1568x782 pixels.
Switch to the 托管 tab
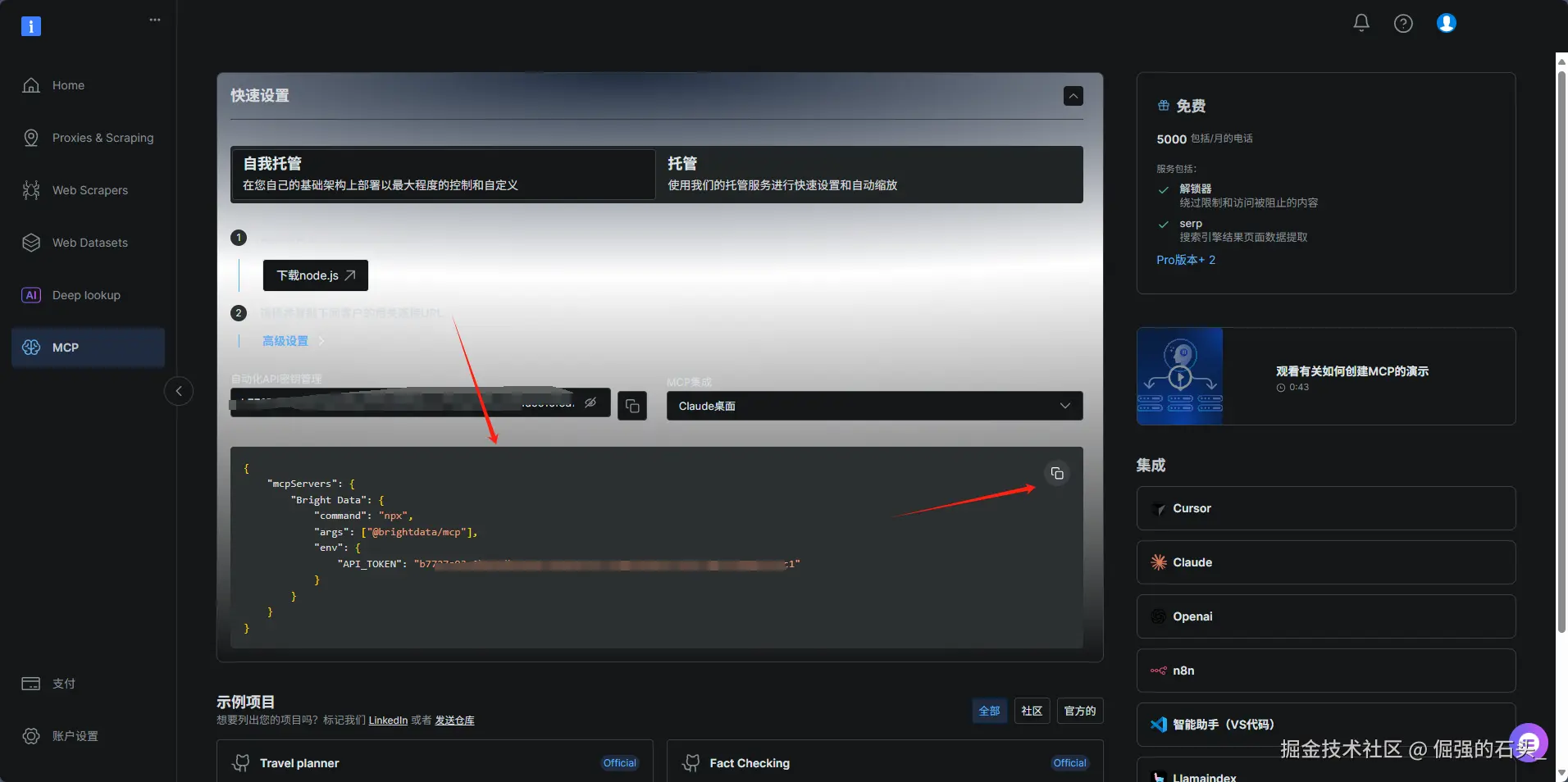869,174
